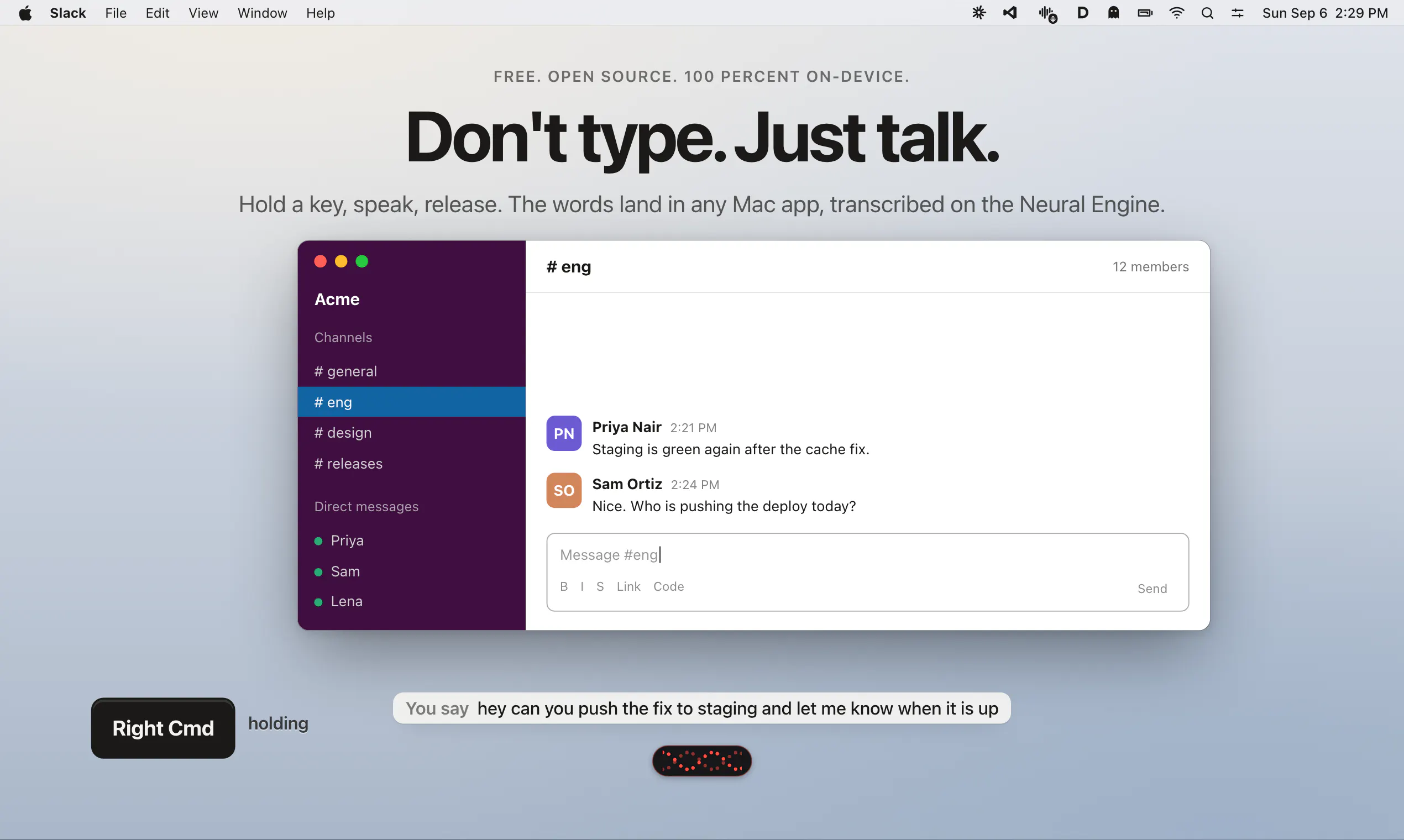Open the Slack app menu
The width and height of the screenshot is (1404, 840).
67,13
